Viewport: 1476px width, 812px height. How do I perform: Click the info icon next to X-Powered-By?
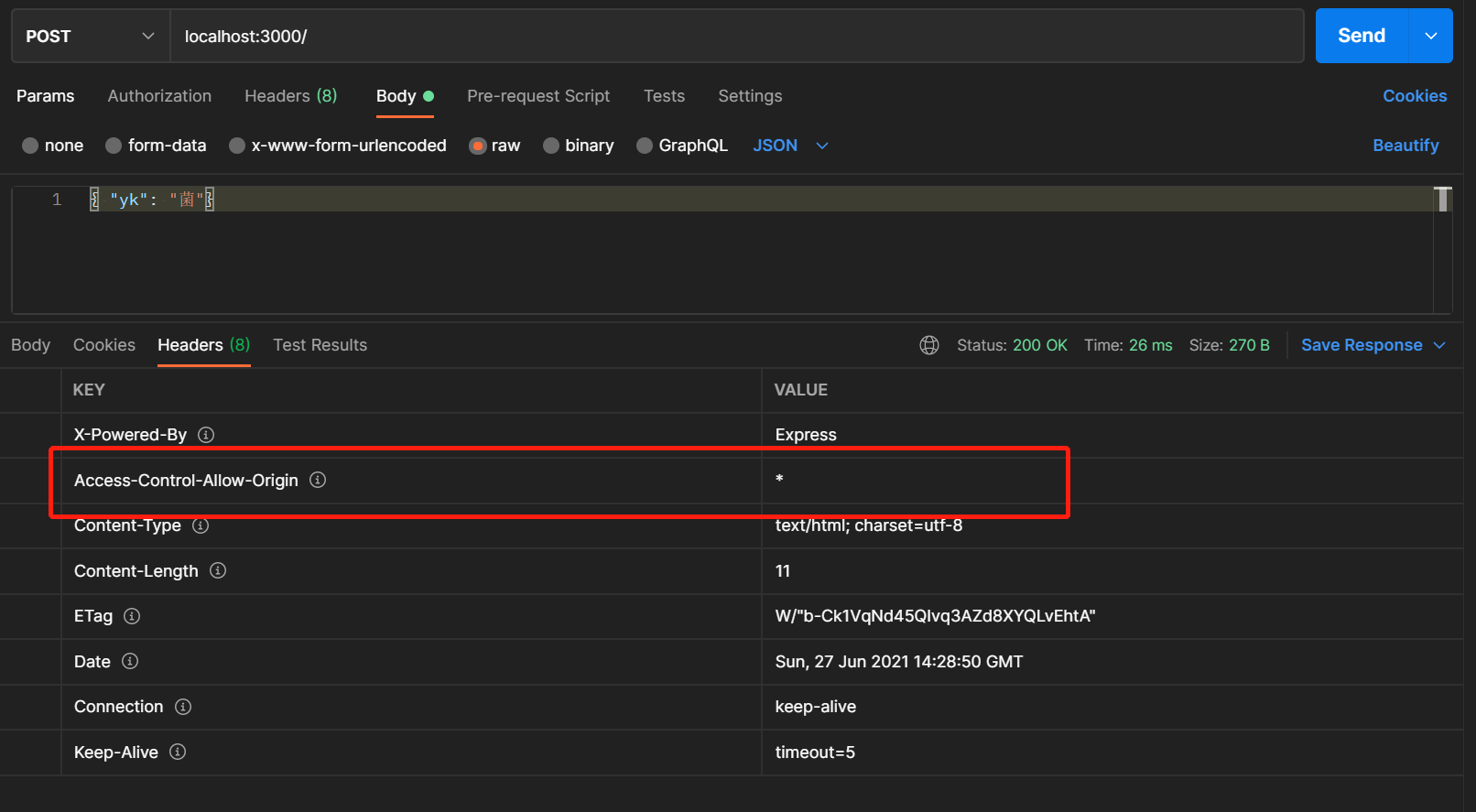point(206,435)
